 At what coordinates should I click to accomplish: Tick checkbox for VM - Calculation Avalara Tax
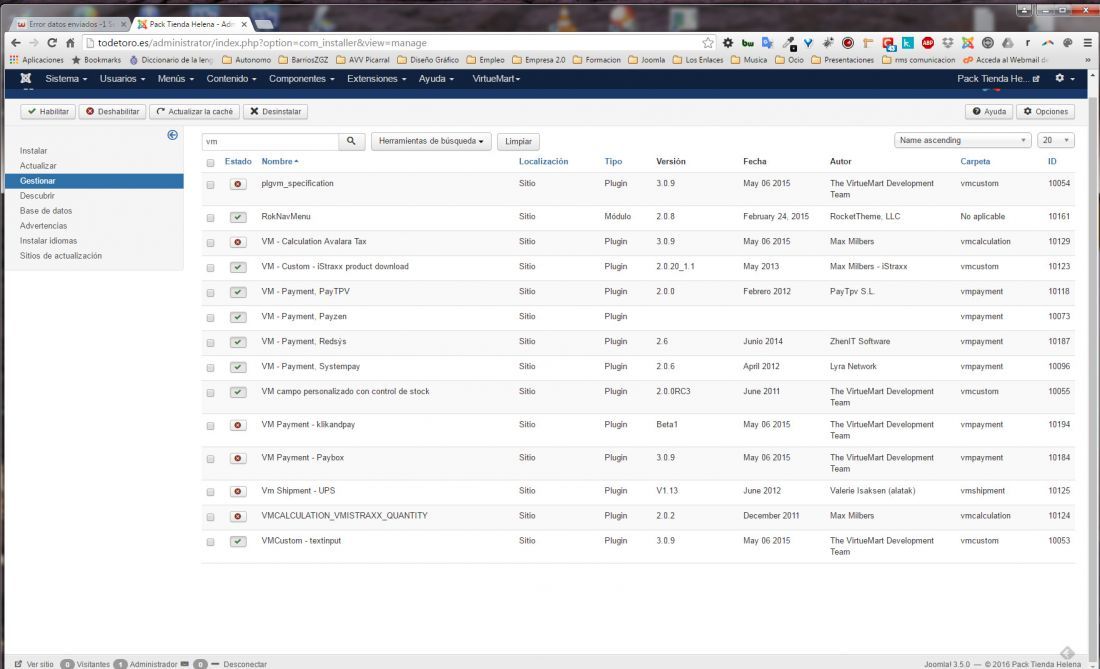coord(210,243)
